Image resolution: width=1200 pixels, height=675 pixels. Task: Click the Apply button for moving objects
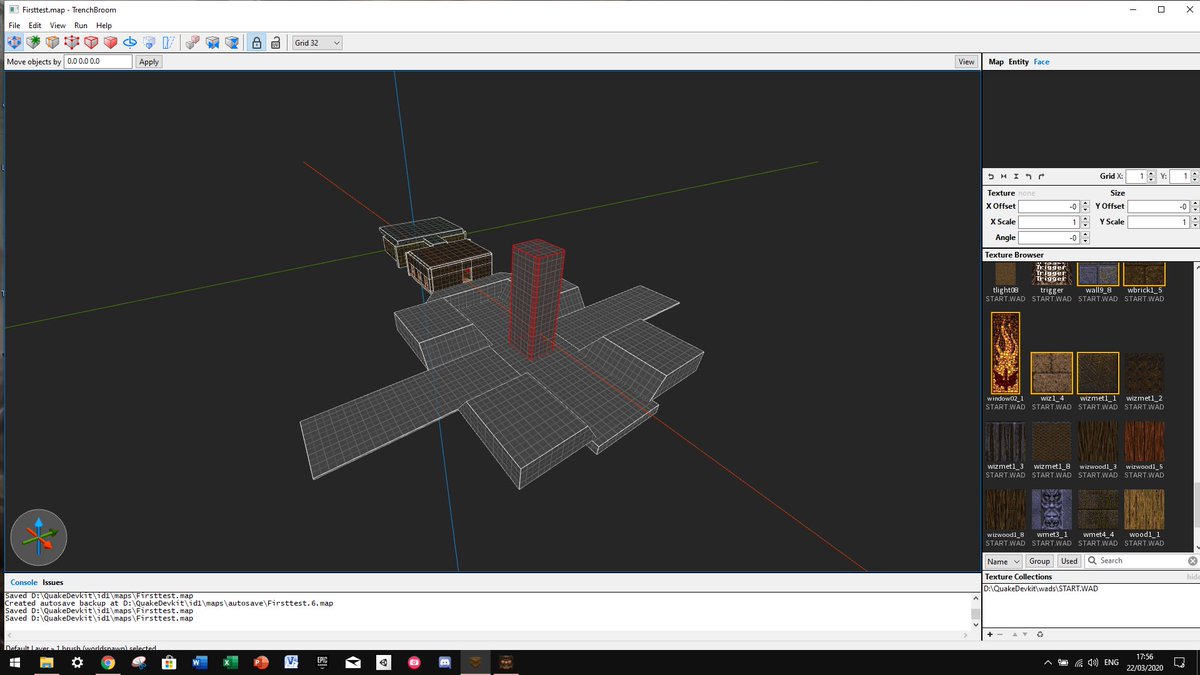[x=148, y=61]
